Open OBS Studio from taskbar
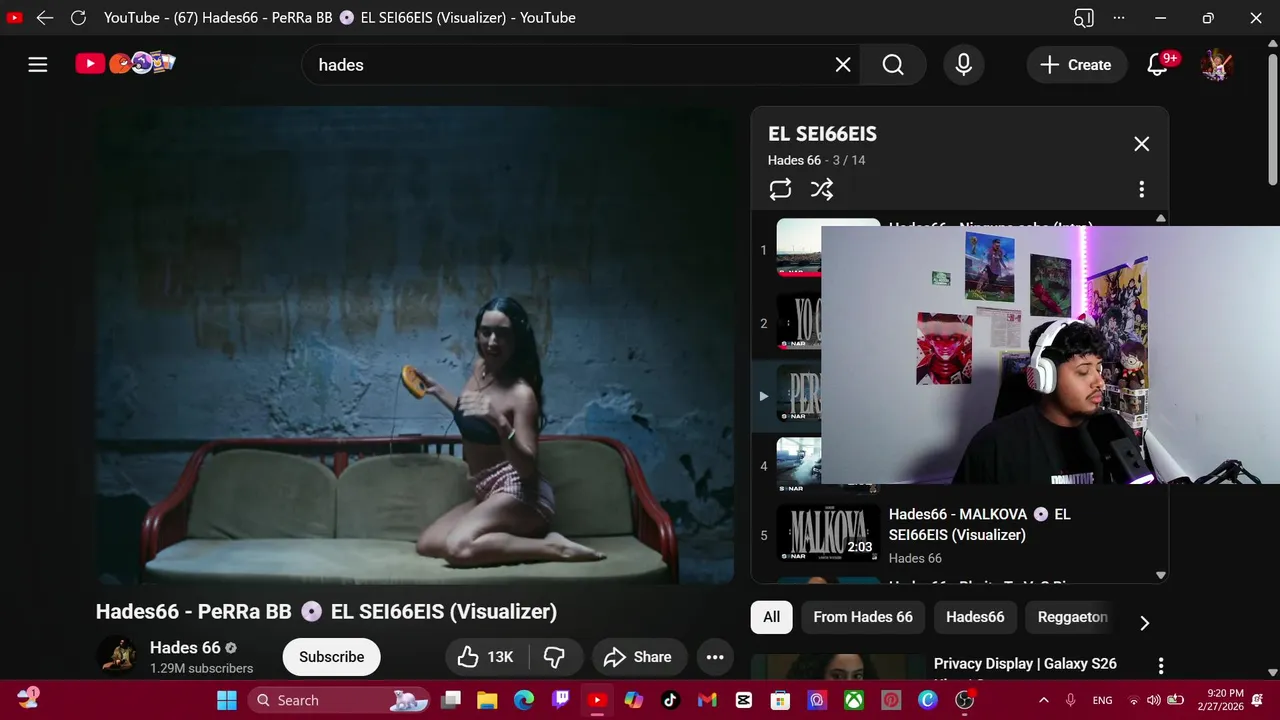The image size is (1280, 720). coord(964,700)
